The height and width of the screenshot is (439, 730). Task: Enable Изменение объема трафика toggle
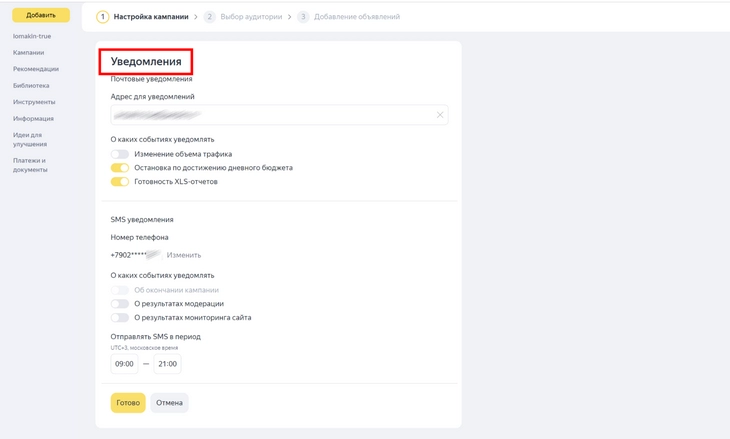click(x=120, y=154)
